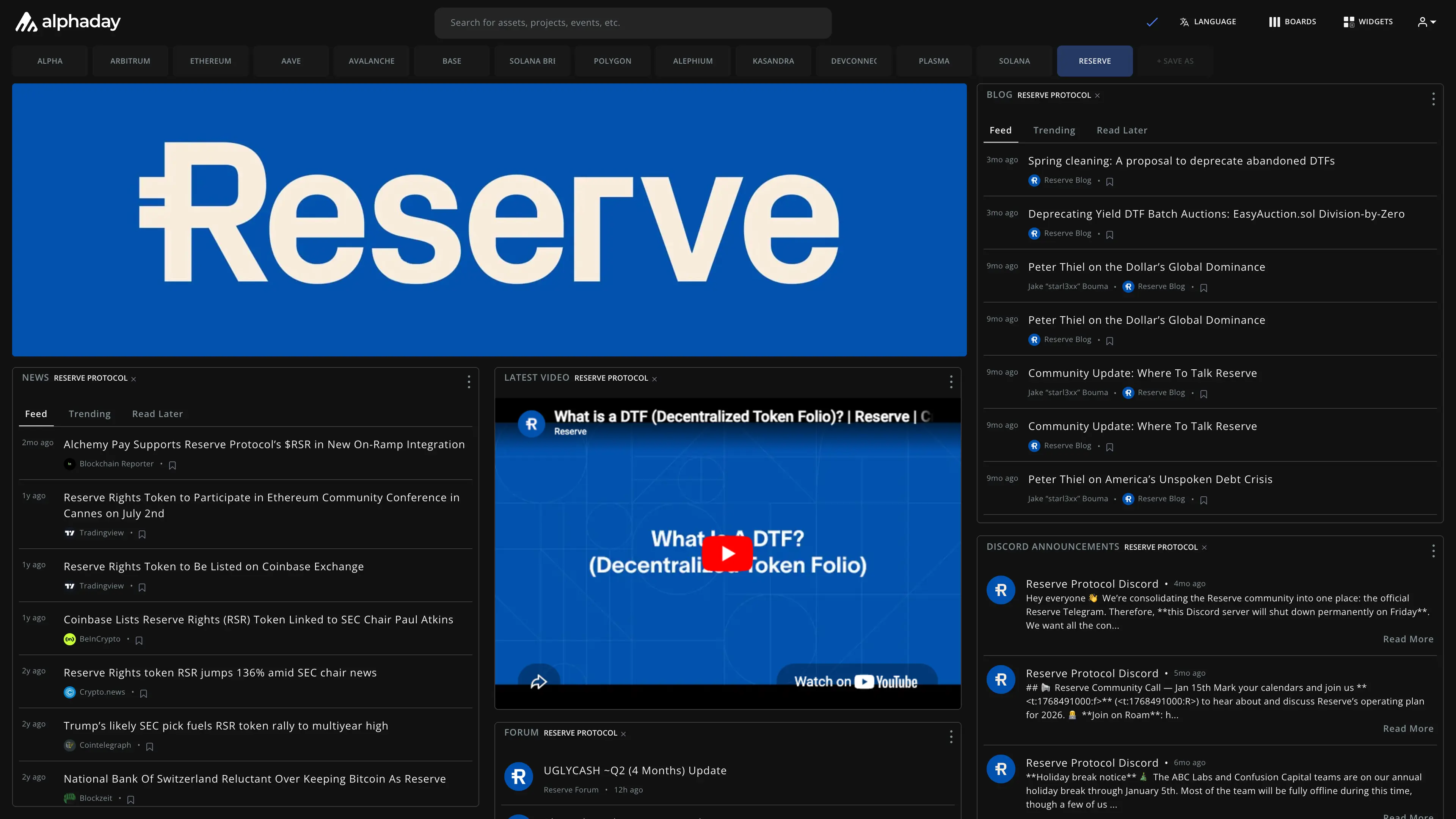This screenshot has height=819, width=1456.
Task: Bookmark the BeInCrypto Coinbase Lists RSR article
Action: [x=139, y=640]
